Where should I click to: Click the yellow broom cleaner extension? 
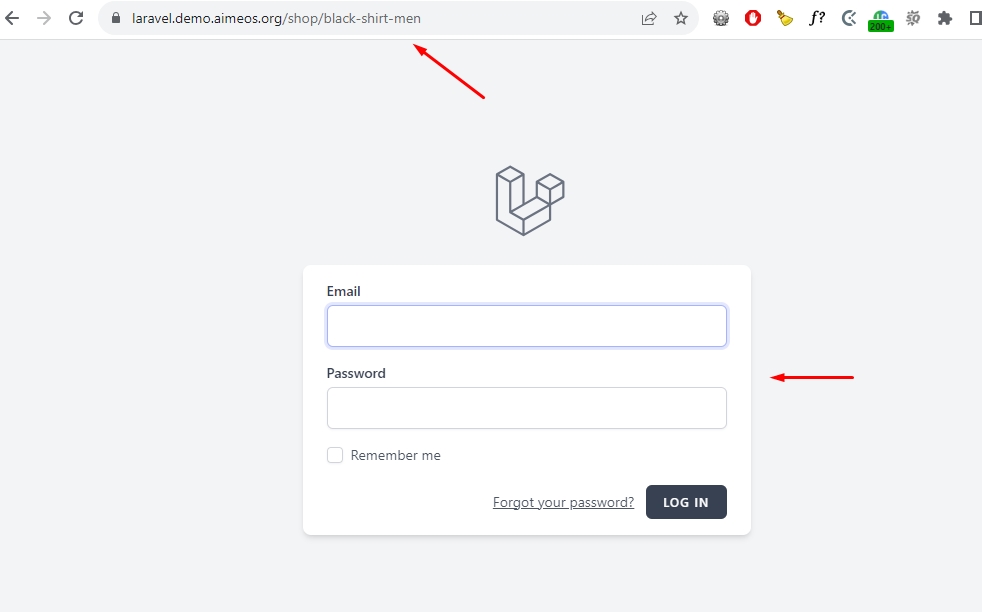tap(785, 19)
